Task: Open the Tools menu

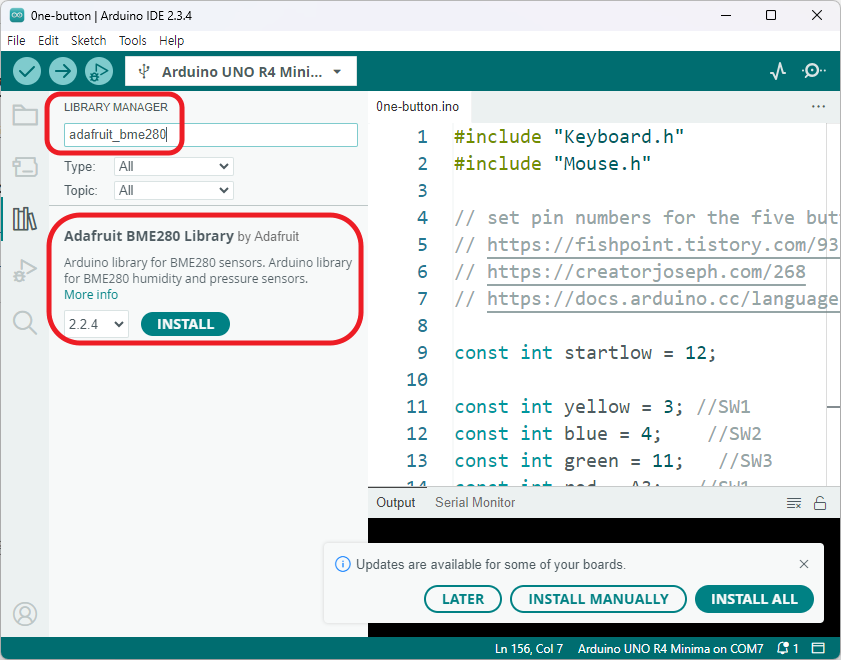Action: click(x=132, y=41)
